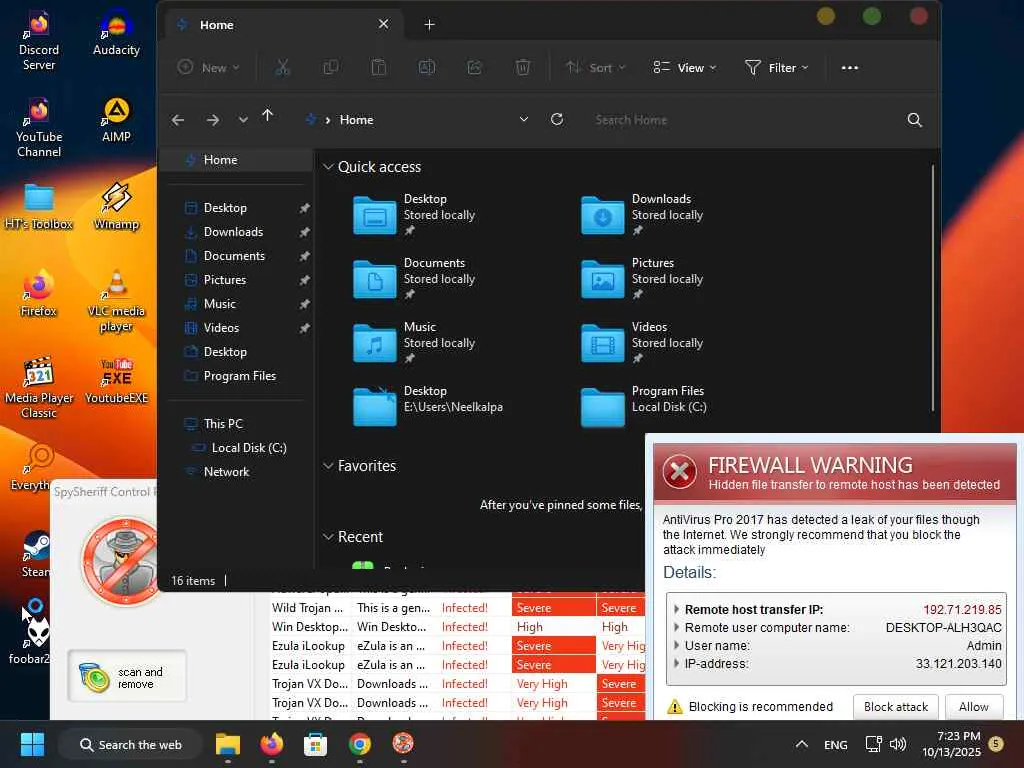Launch VLC media player desktop icon
1024x768 pixels.
[x=116, y=301]
